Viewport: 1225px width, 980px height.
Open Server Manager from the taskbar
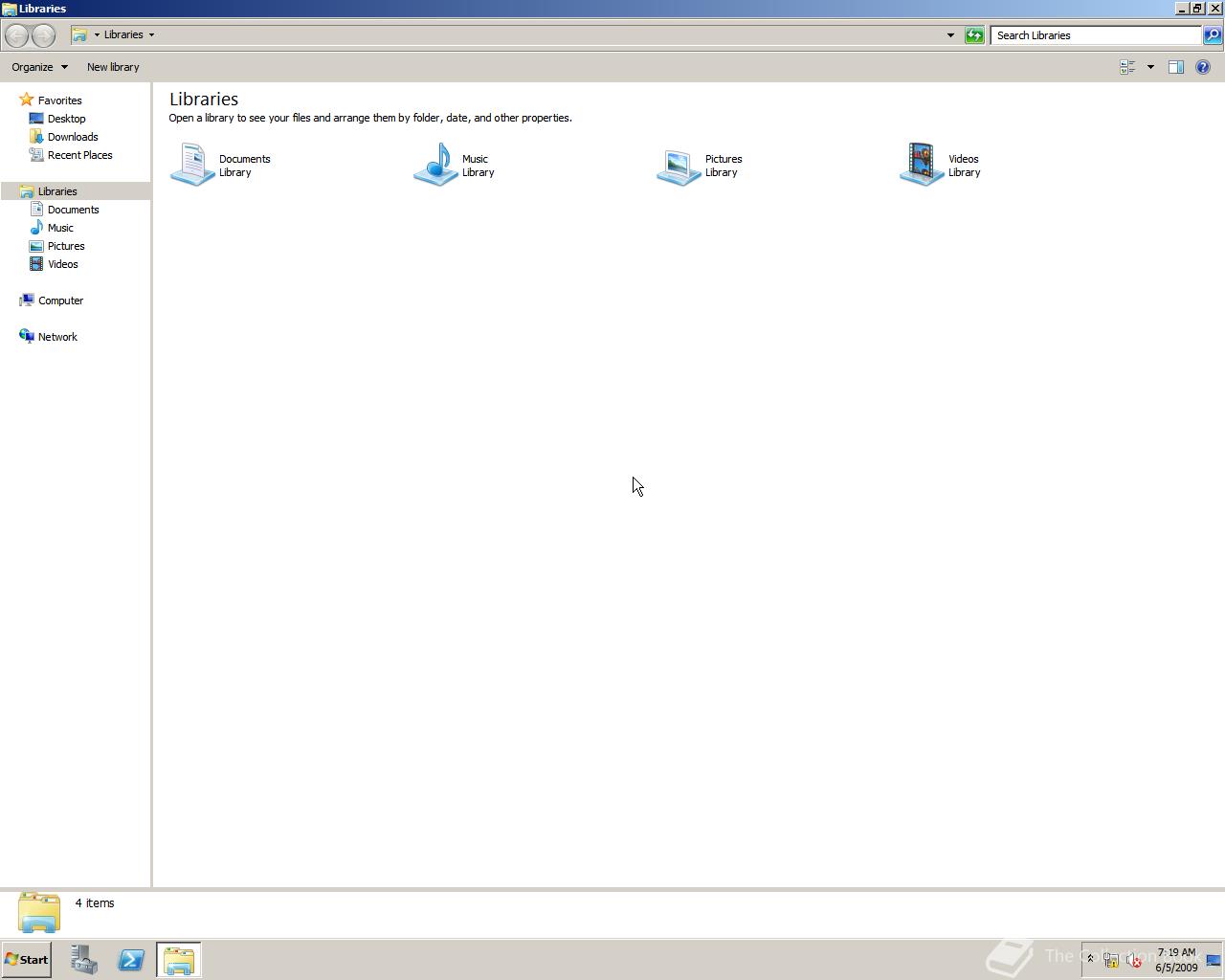coord(84,960)
